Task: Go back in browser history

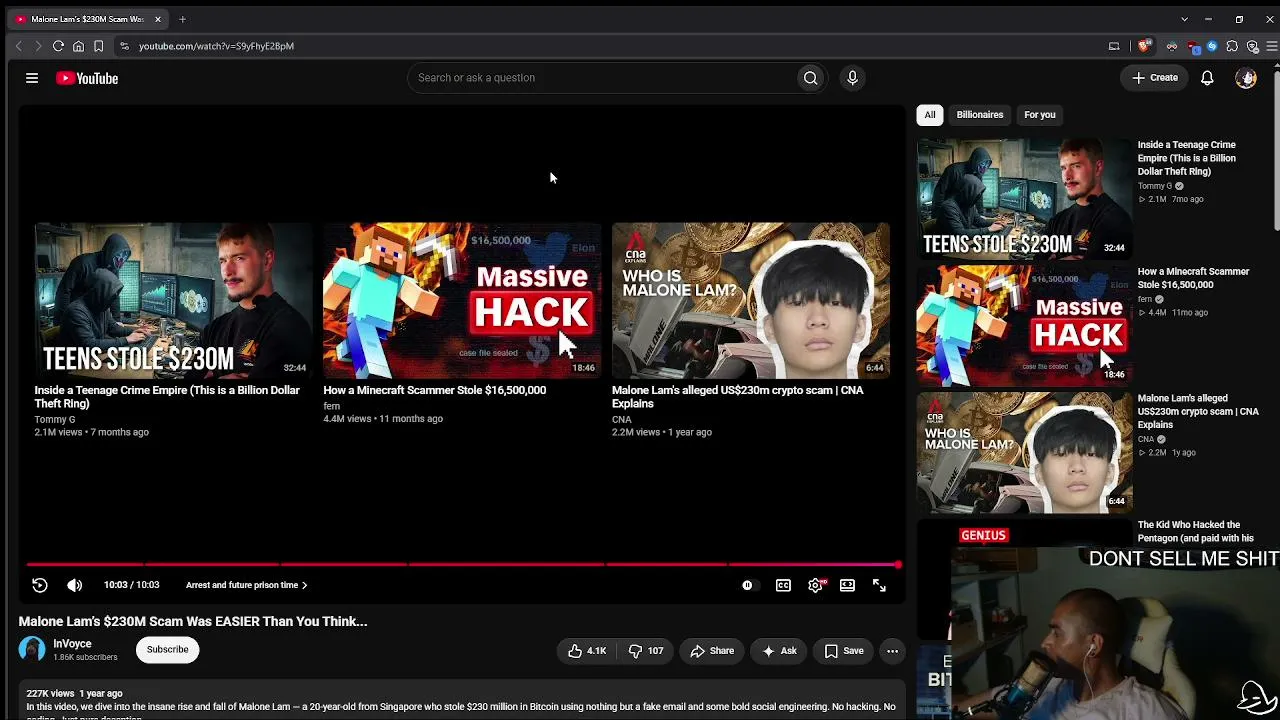Action: 18,46
